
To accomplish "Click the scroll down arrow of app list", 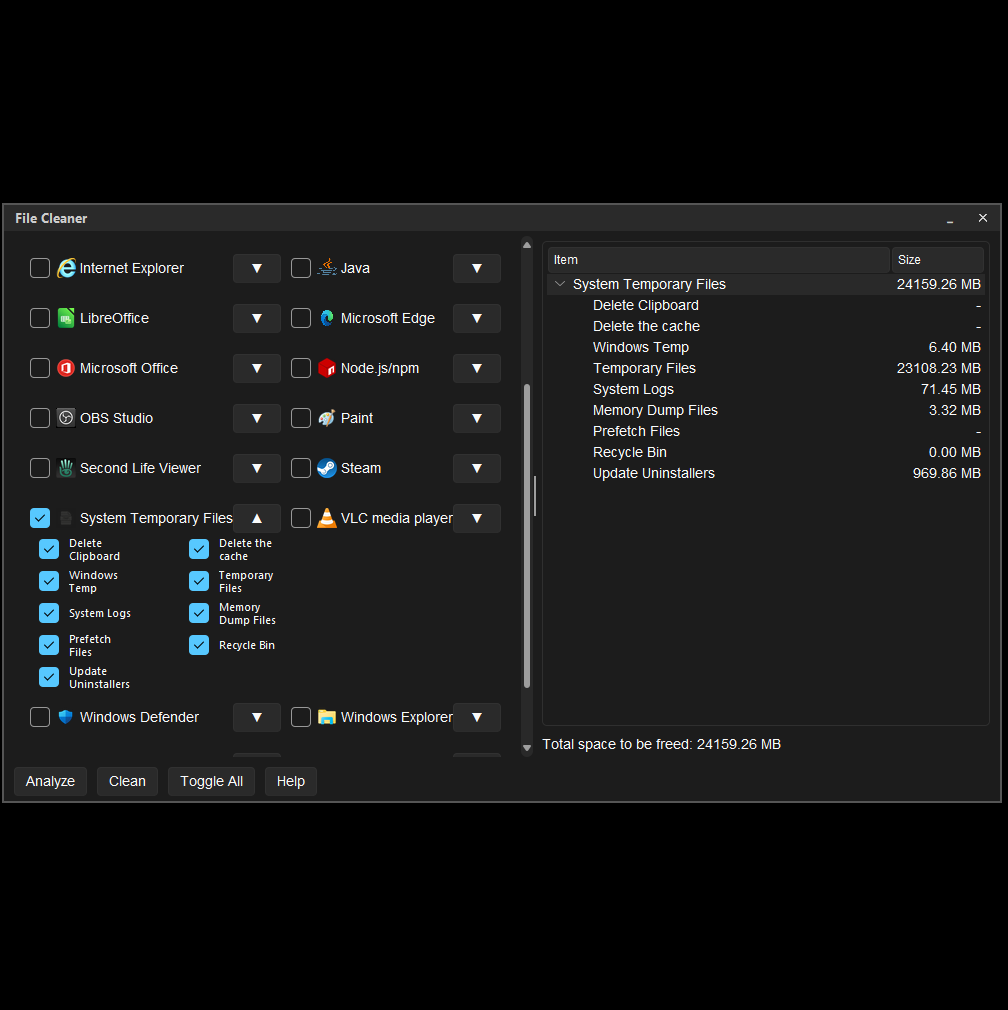I will tap(527, 748).
